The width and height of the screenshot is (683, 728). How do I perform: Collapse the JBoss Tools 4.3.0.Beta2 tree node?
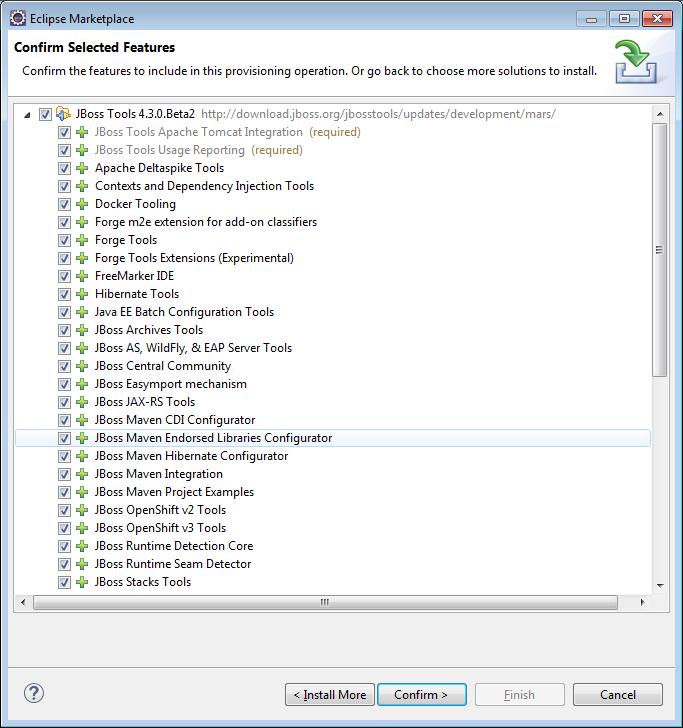coord(27,115)
